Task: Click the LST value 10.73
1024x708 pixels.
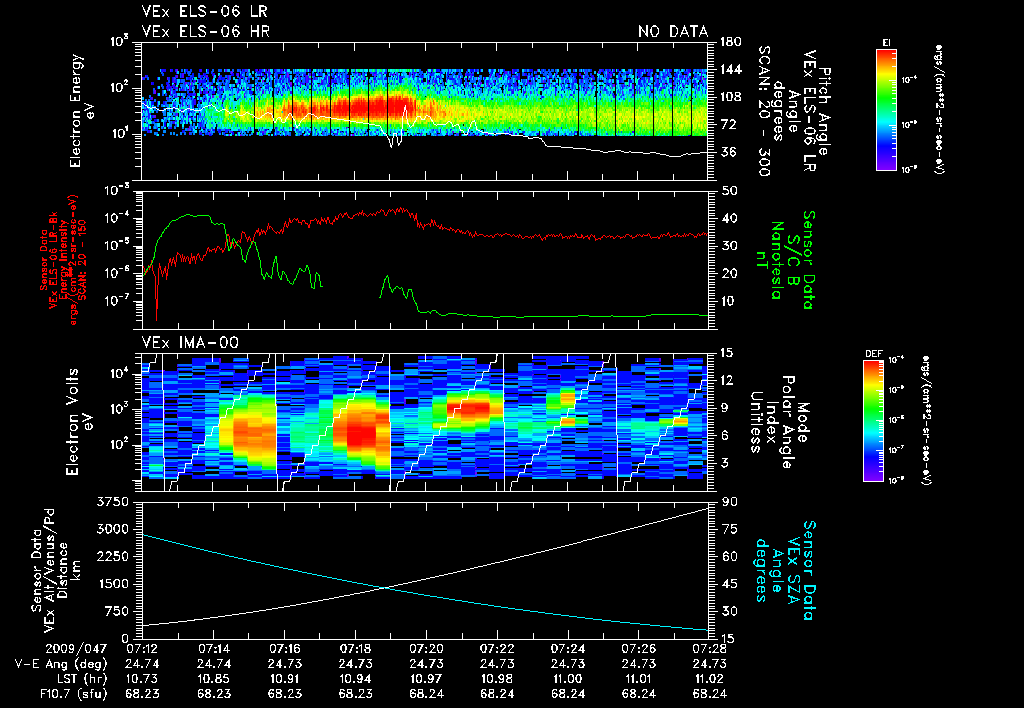Action: (142, 679)
